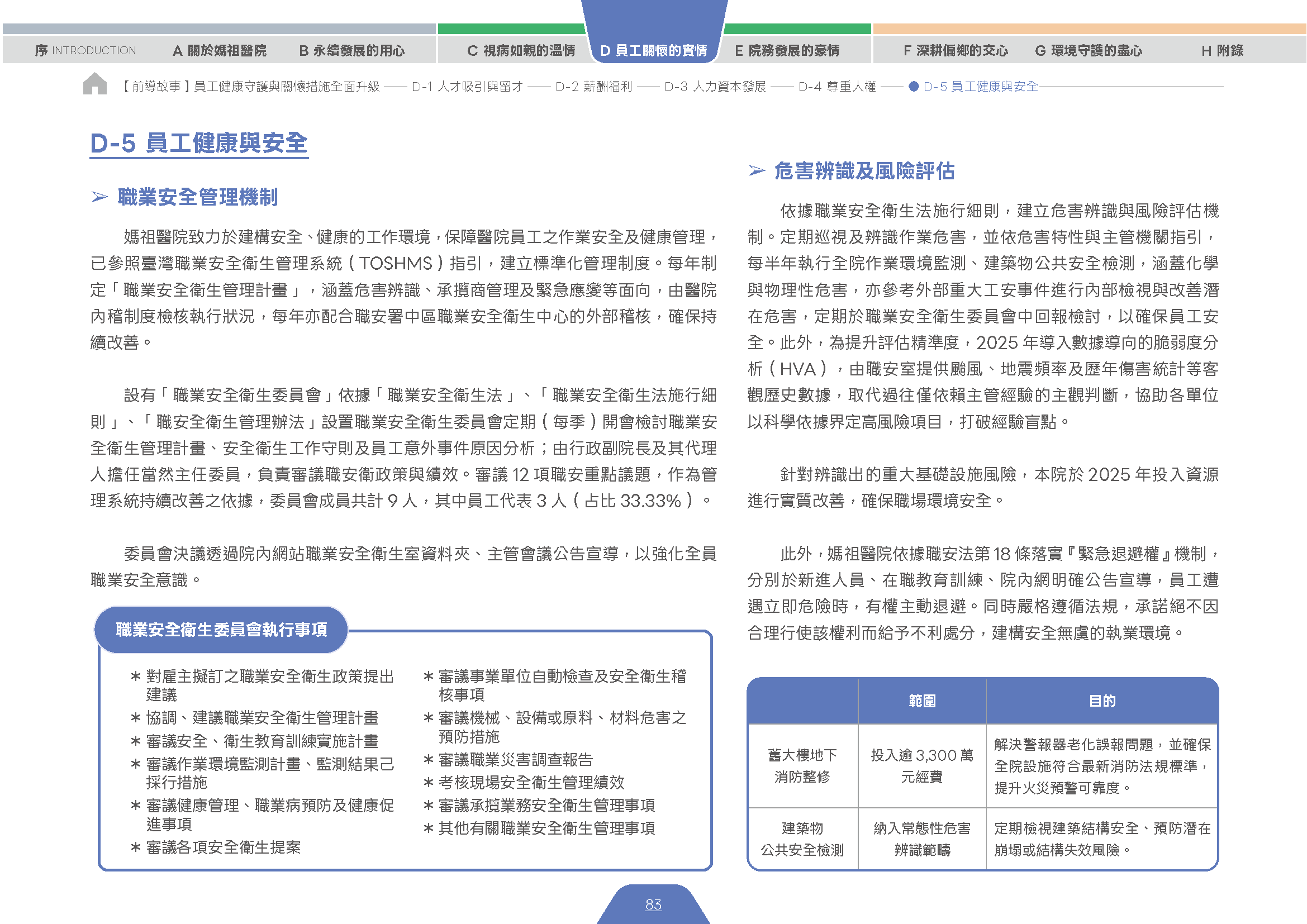Go to D-1 人才吸引與留才 link

467,87
